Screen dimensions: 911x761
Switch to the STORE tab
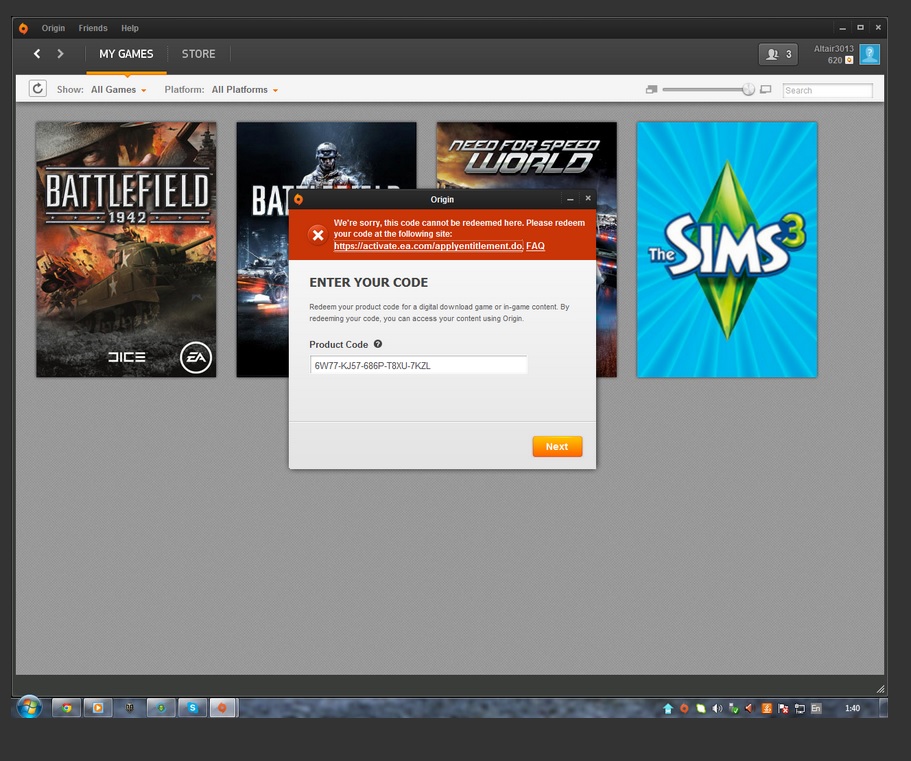point(198,54)
